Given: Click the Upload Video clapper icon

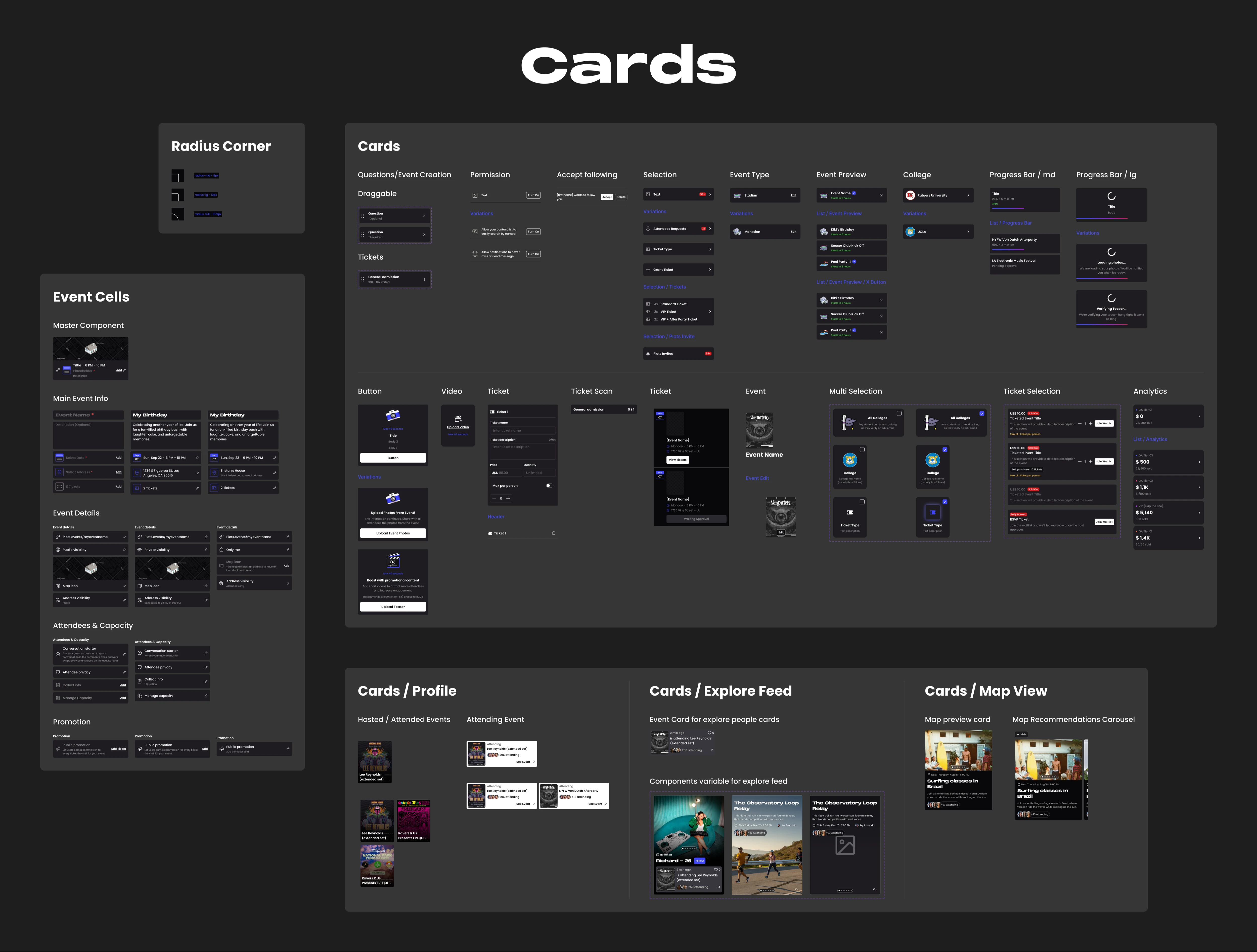Looking at the screenshot, I should point(458,419).
